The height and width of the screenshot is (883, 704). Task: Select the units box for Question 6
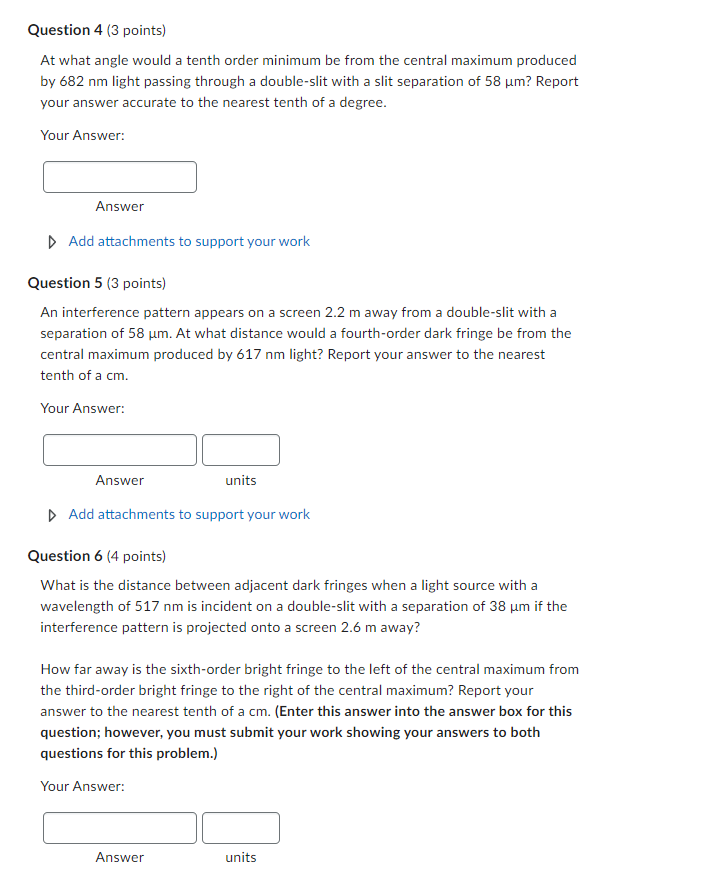click(240, 827)
